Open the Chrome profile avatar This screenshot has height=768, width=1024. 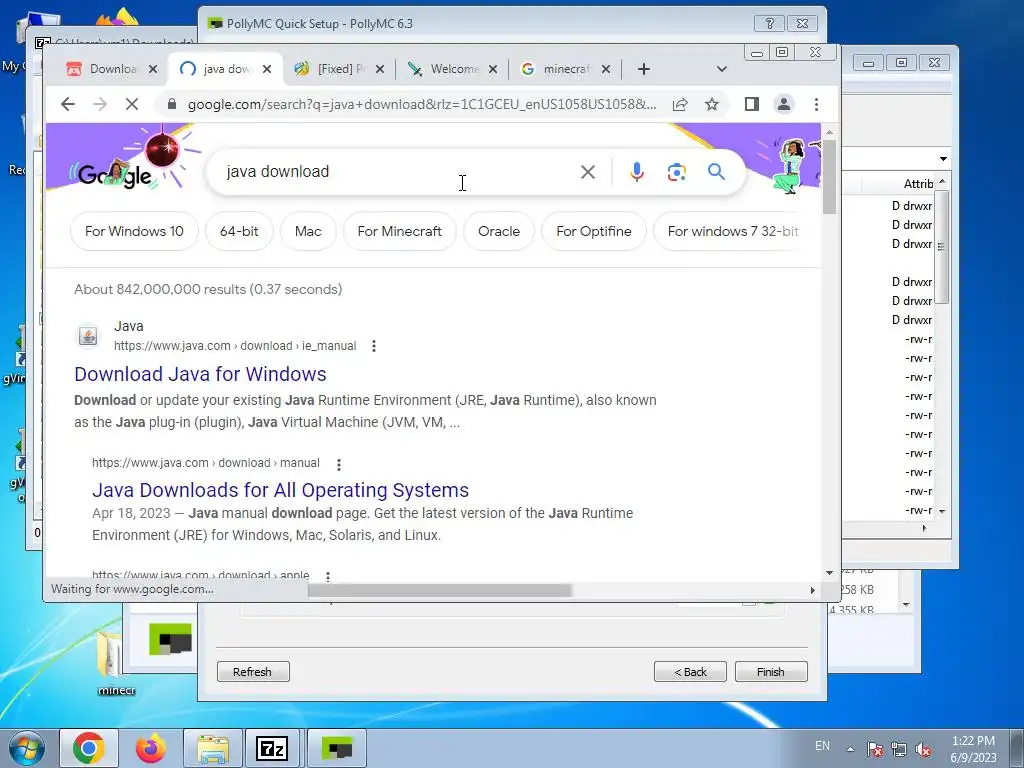[x=784, y=104]
